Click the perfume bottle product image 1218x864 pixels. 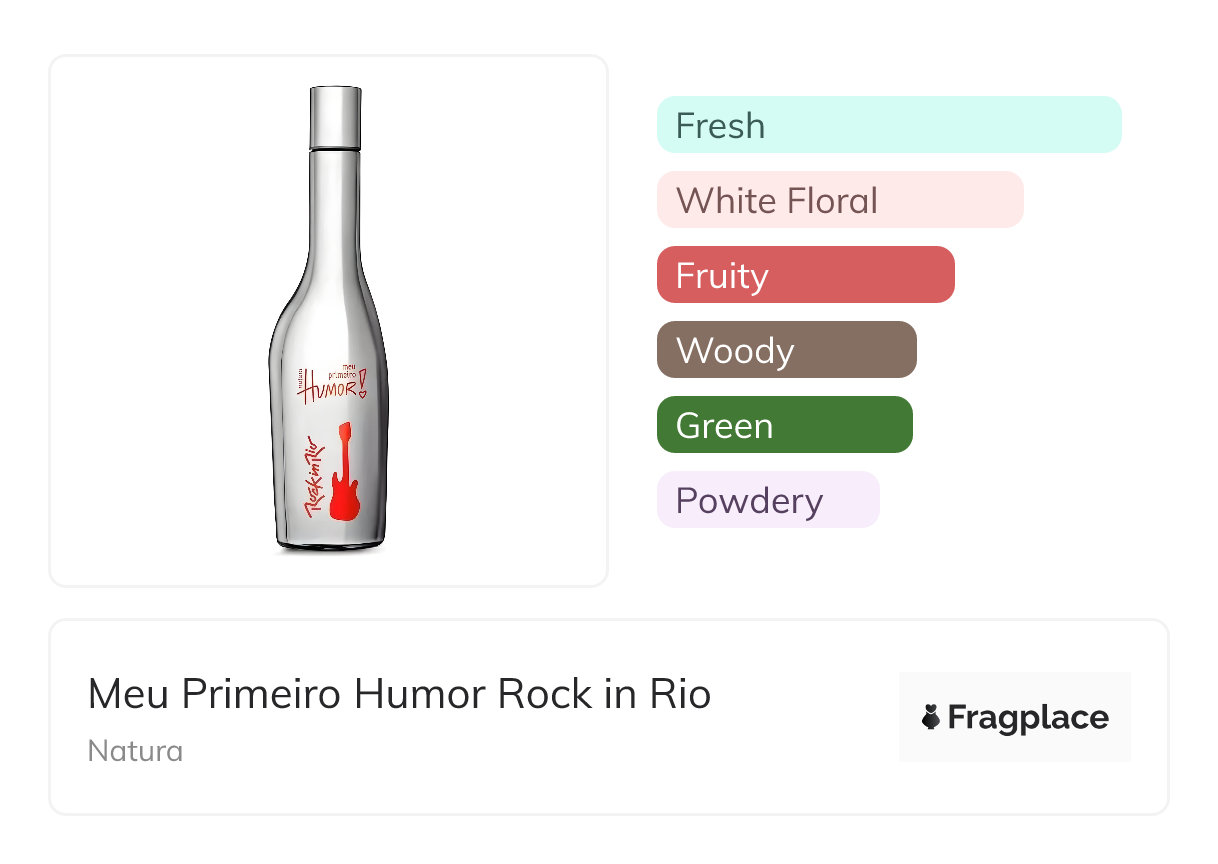coord(328,320)
